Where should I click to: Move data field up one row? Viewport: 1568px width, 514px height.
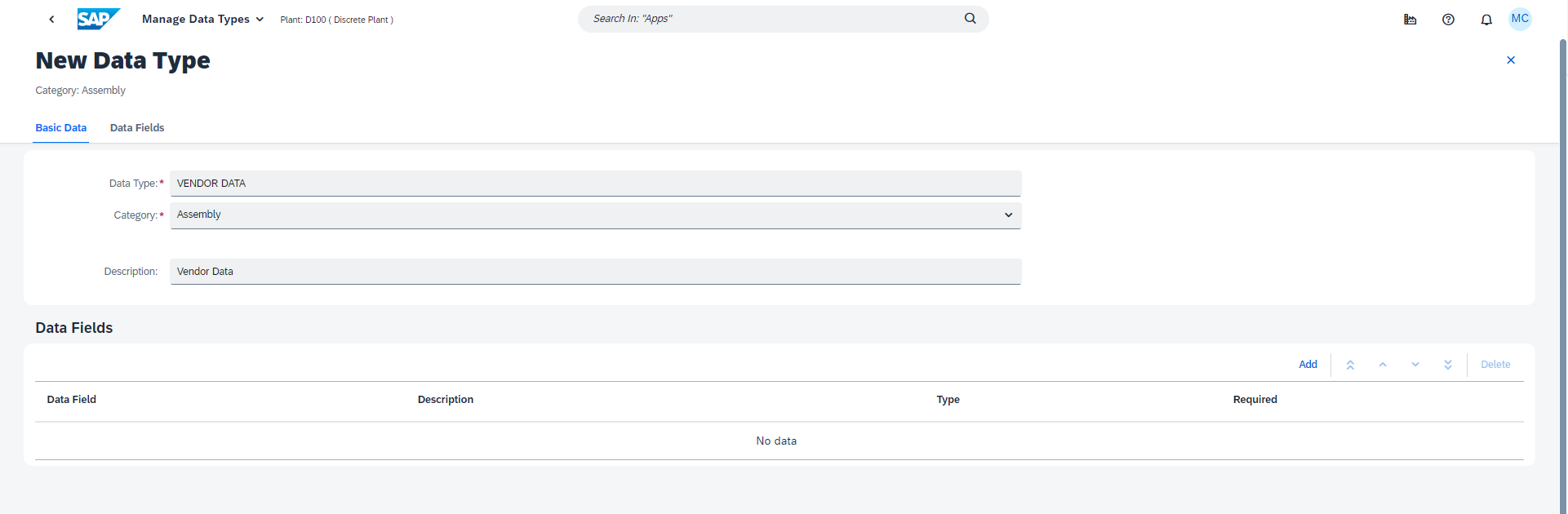[1383, 365]
